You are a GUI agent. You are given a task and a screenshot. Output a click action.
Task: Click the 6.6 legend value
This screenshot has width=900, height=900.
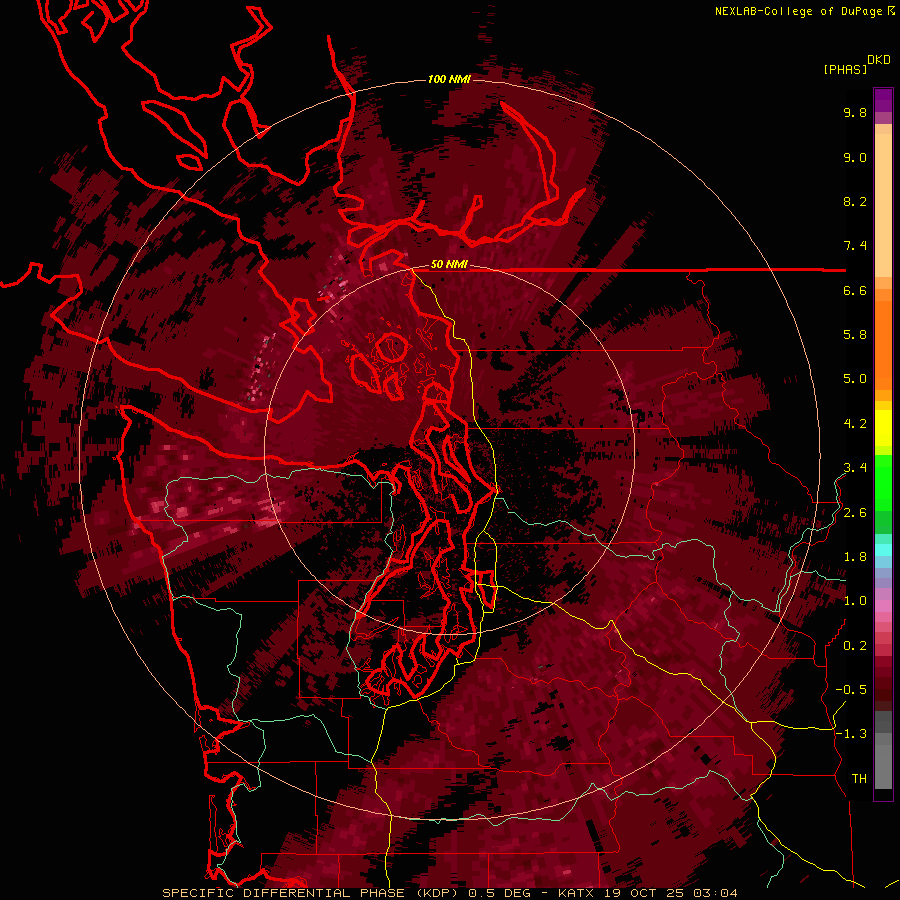855,290
